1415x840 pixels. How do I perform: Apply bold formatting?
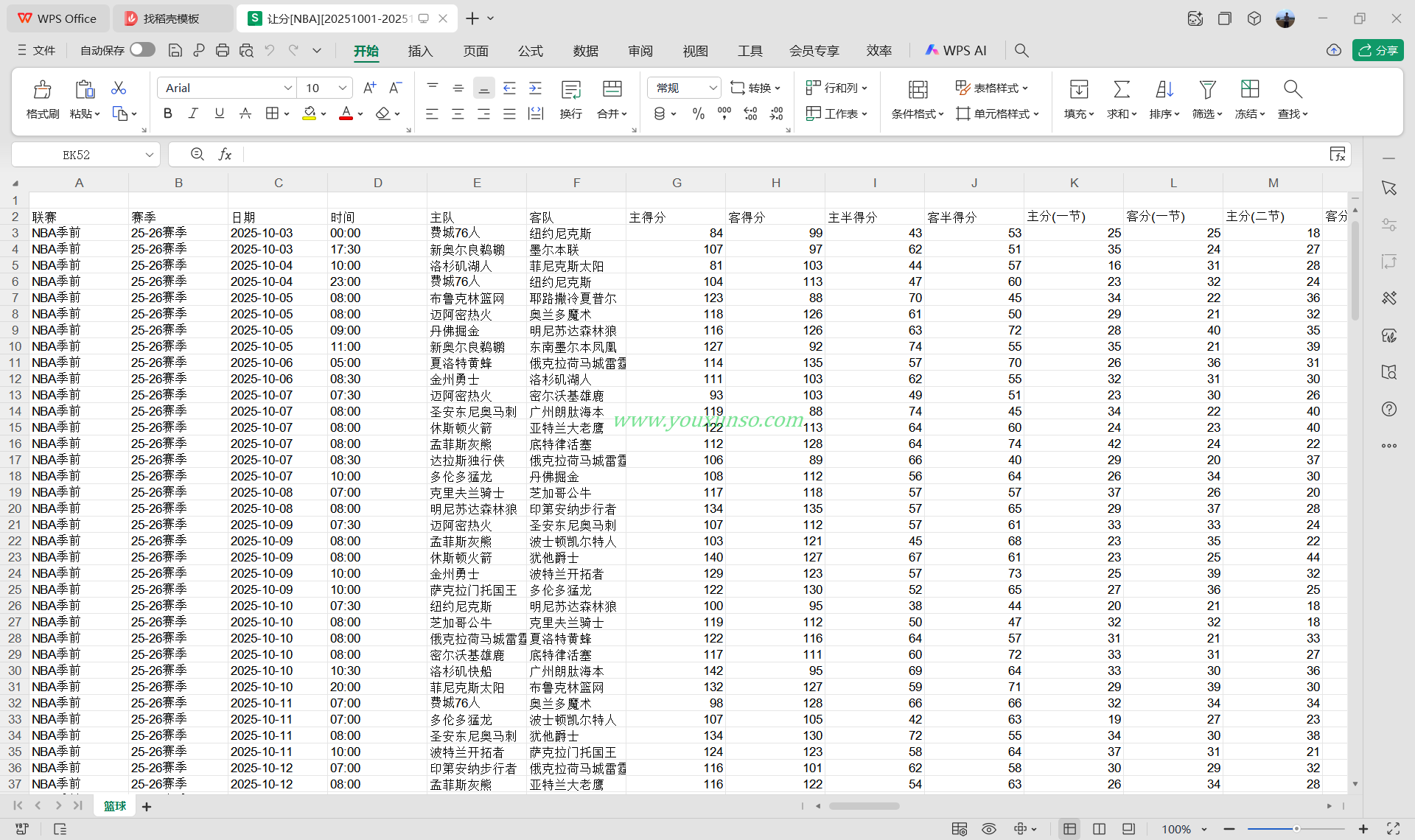coord(168,113)
